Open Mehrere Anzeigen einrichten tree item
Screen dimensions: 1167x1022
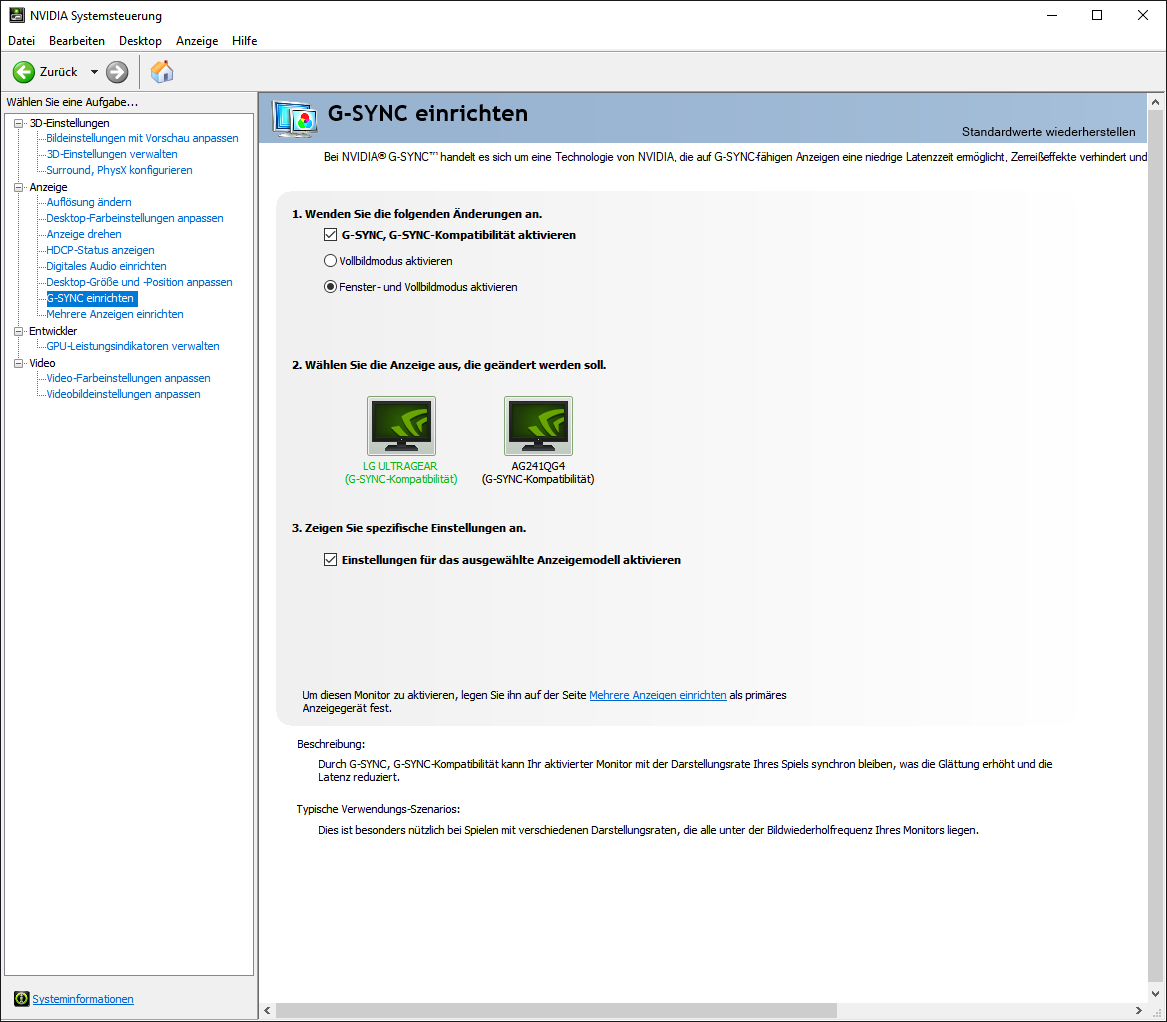pos(115,314)
